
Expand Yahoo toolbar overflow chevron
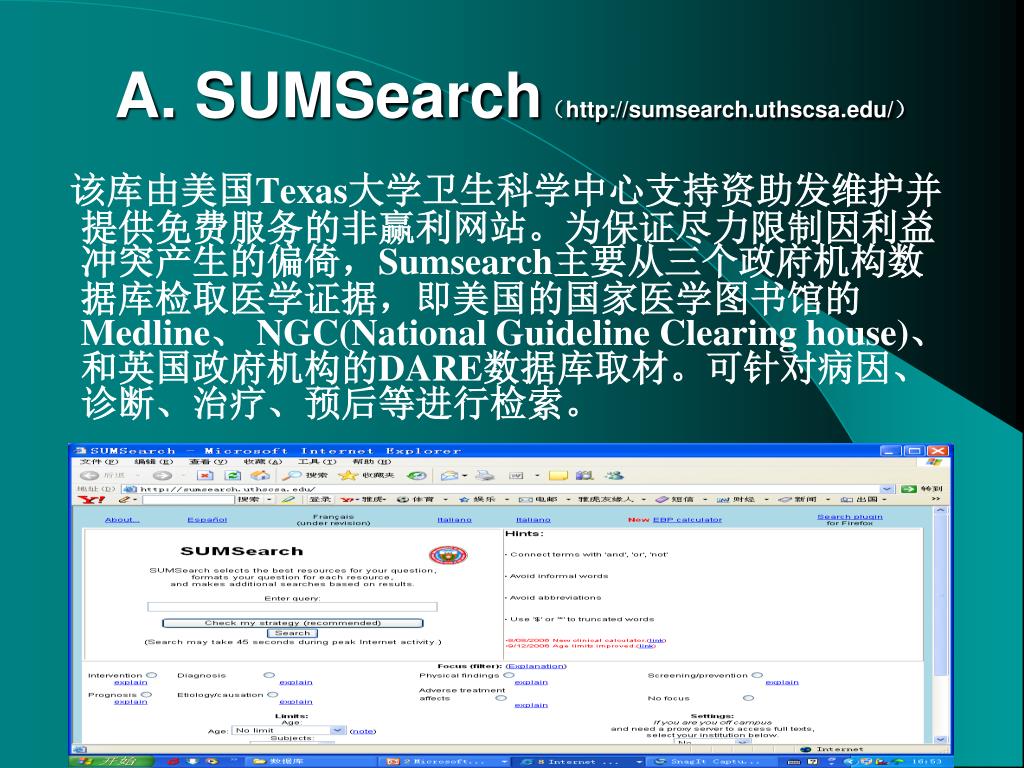pos(935,500)
